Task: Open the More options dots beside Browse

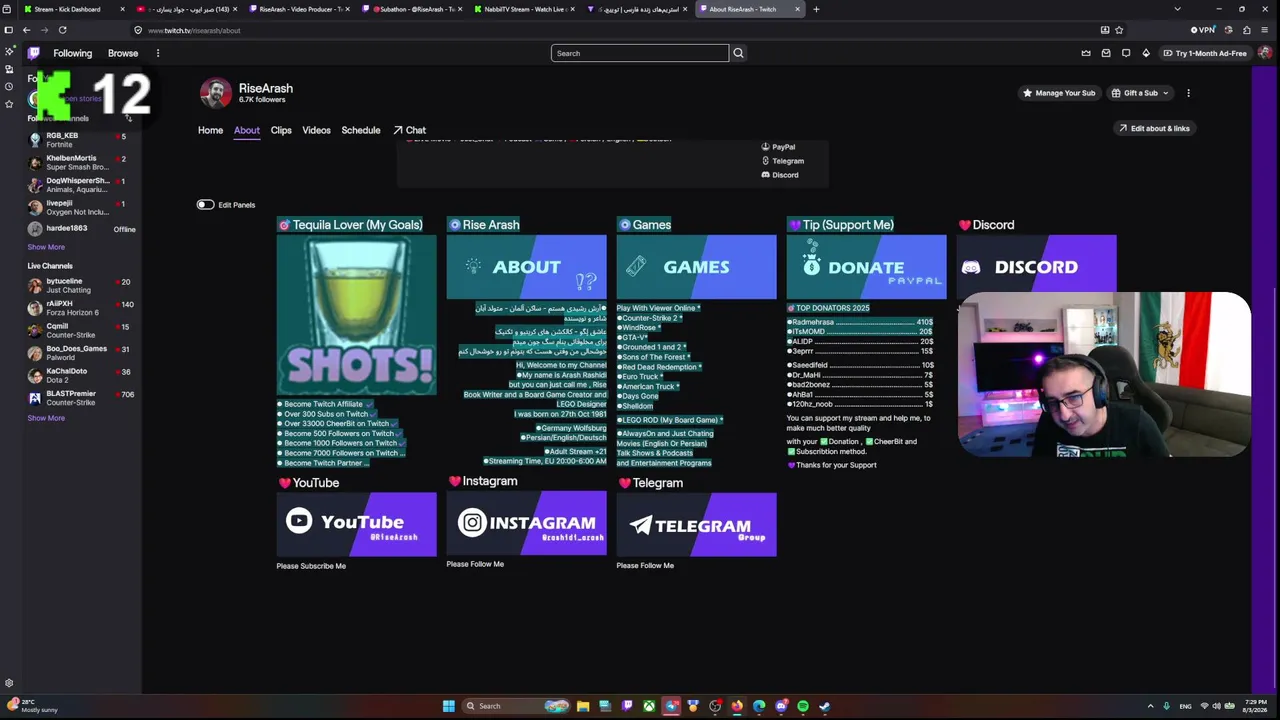Action: pyautogui.click(x=157, y=53)
